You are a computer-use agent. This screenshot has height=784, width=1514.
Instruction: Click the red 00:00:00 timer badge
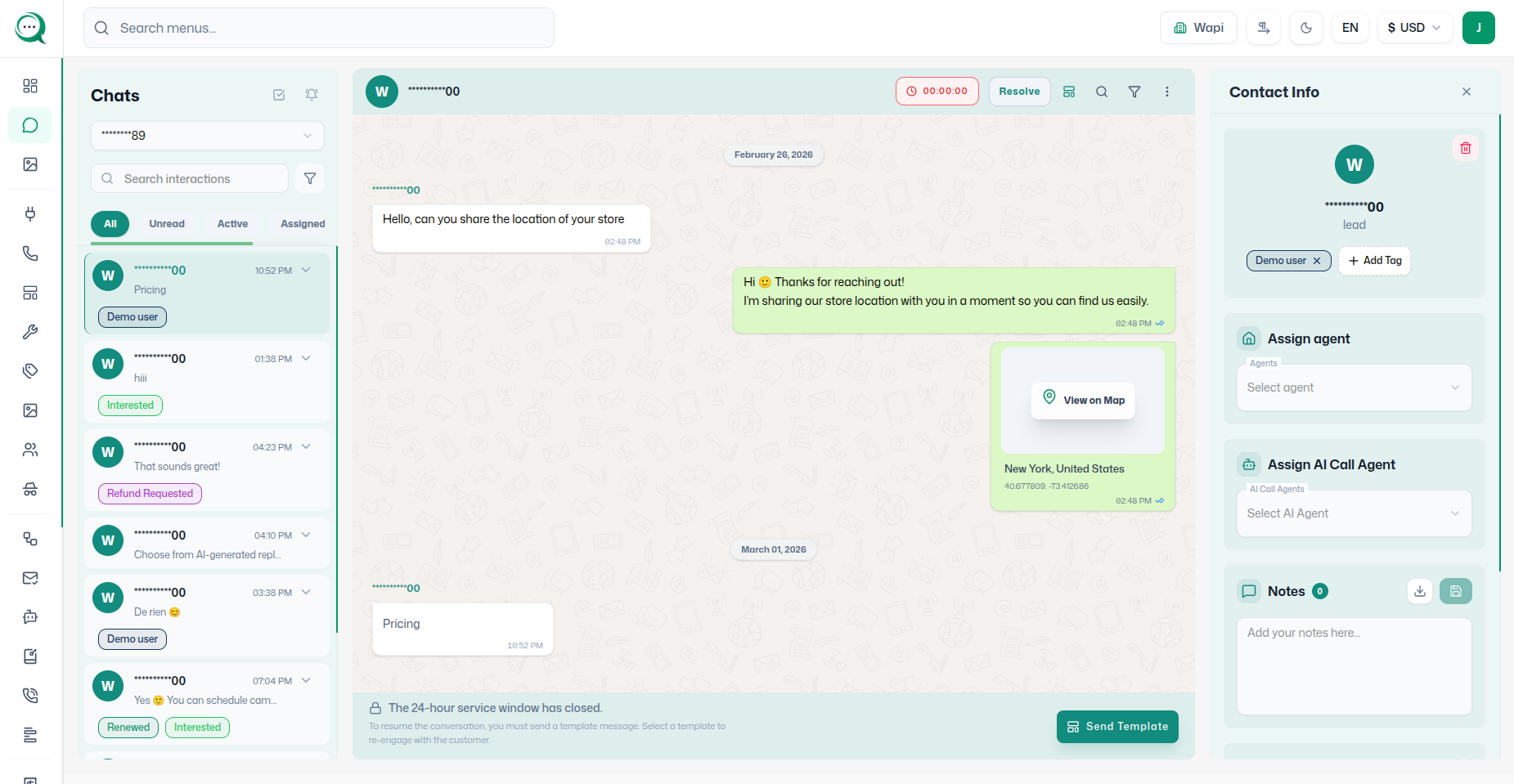tap(937, 92)
